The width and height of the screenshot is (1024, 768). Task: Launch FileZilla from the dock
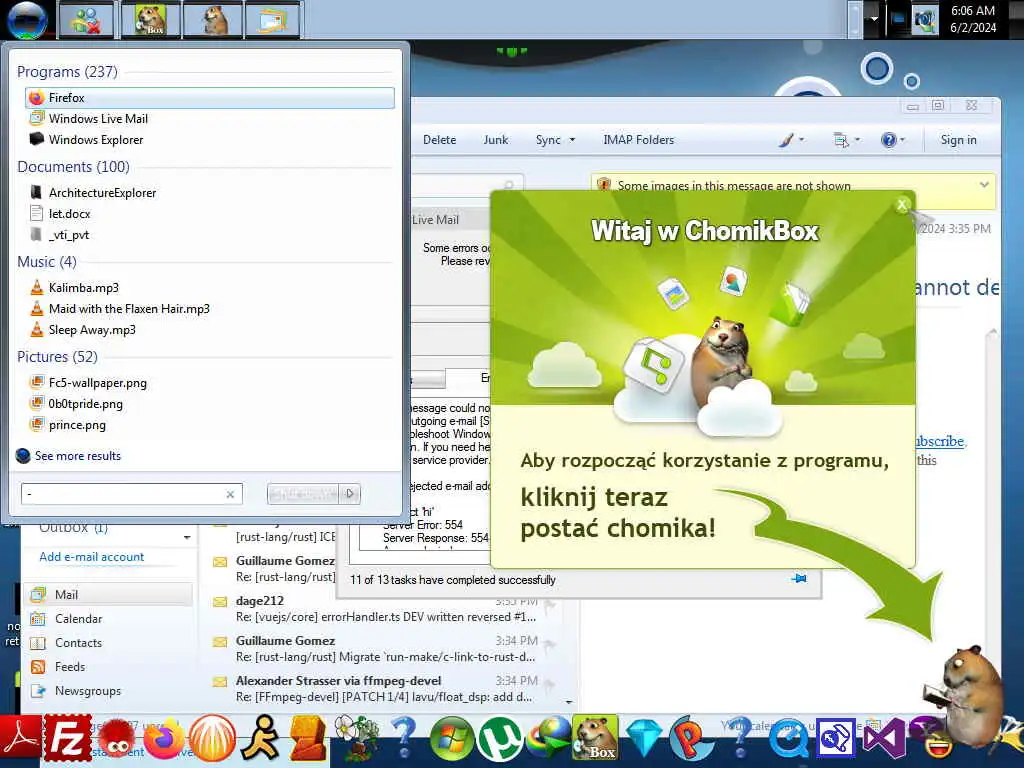click(68, 738)
